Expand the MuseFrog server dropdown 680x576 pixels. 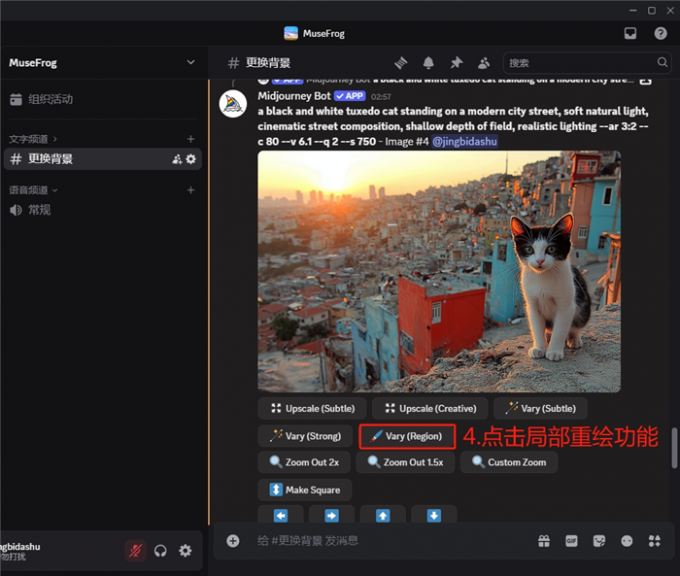pyautogui.click(x=190, y=62)
